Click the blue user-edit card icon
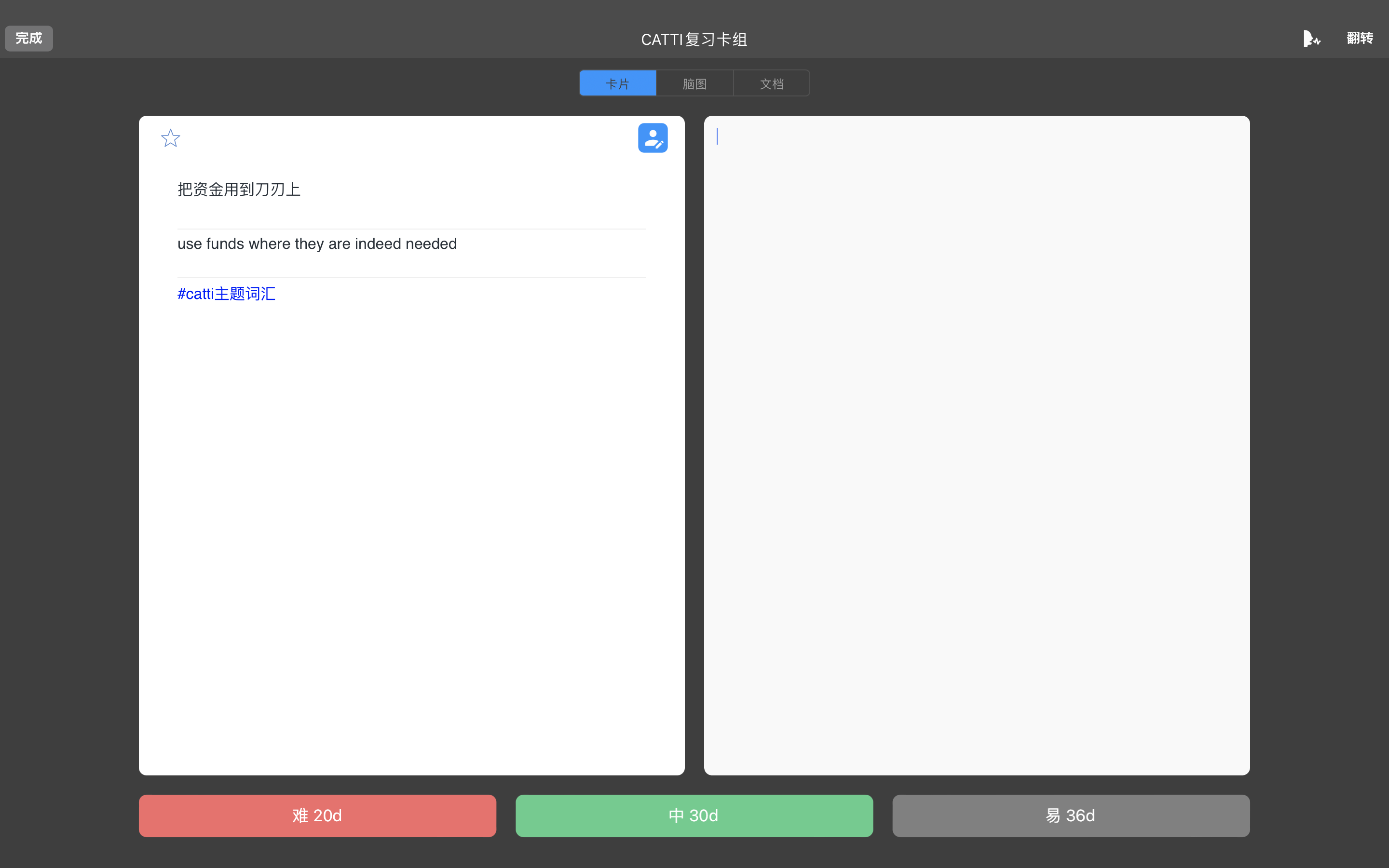 653,138
